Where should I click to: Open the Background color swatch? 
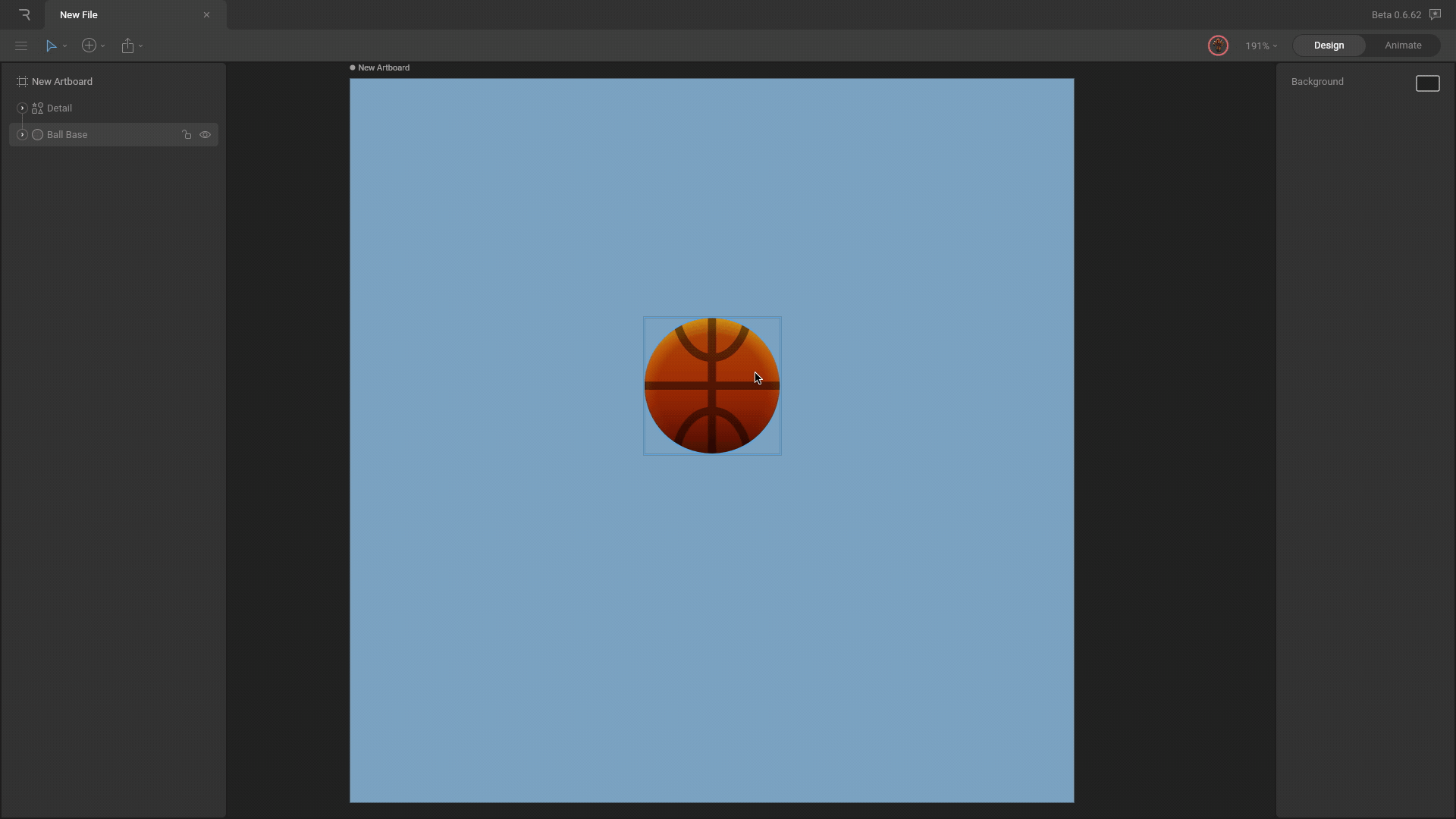point(1427,83)
